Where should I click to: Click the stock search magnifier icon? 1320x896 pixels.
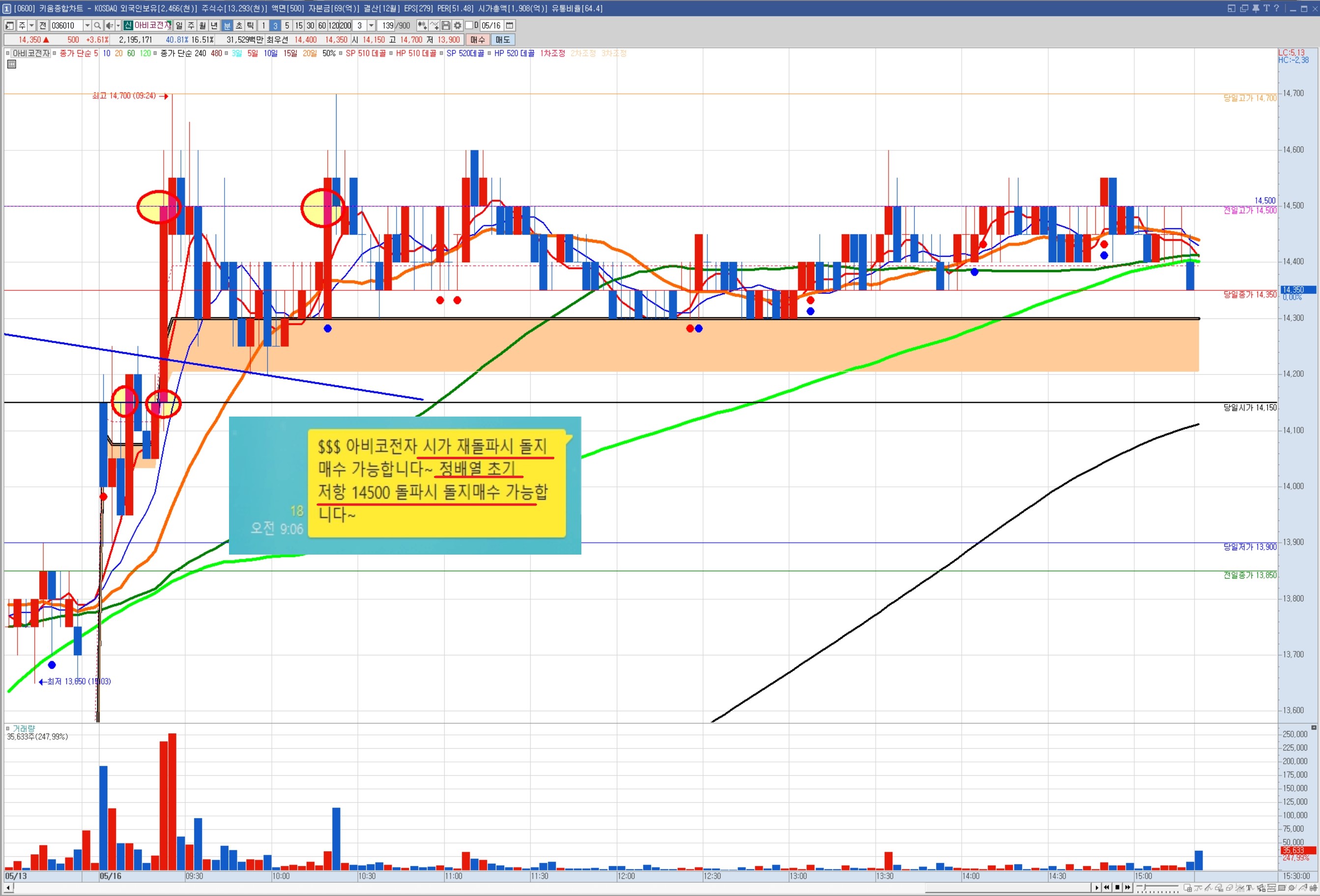point(97,26)
